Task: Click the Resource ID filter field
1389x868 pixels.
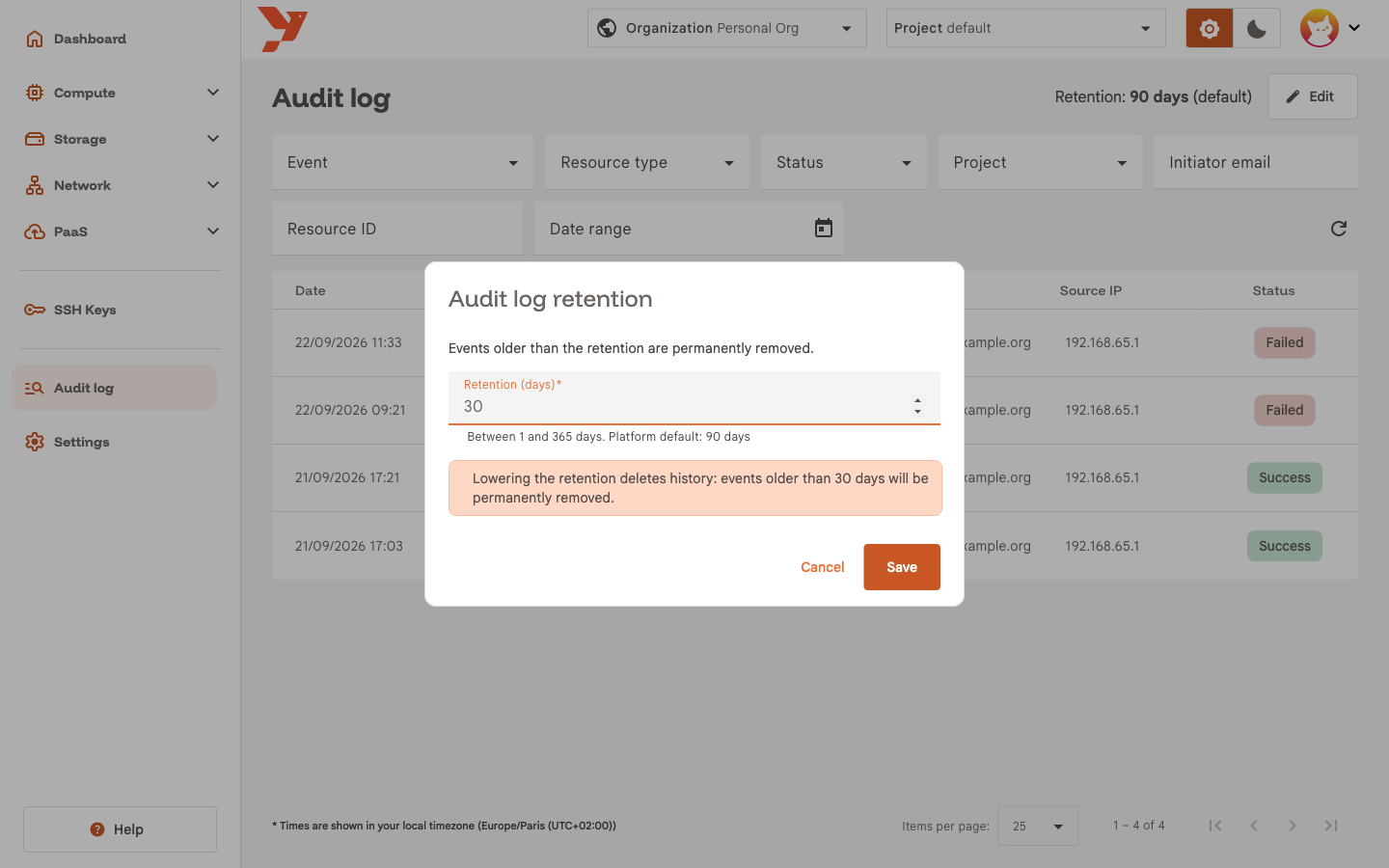Action: [x=397, y=229]
